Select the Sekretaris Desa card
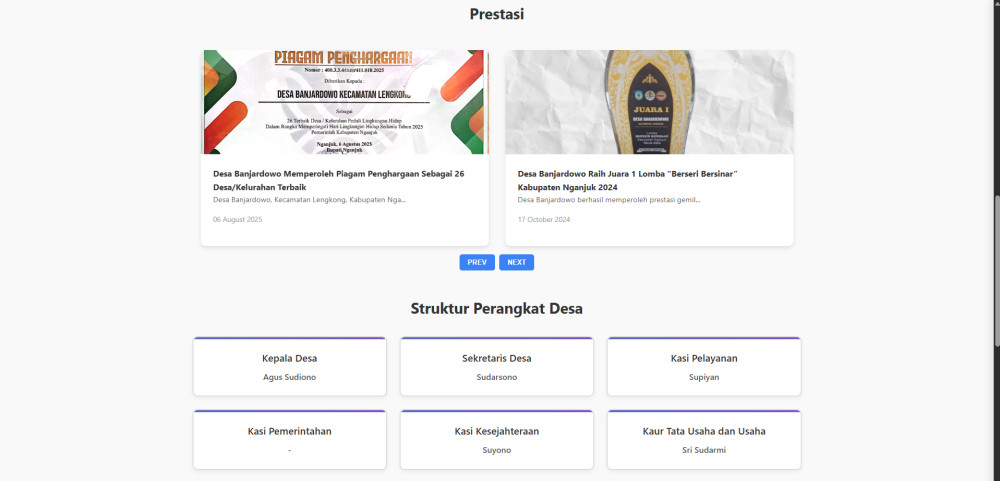Viewport: 1000px width, 481px height. coord(497,367)
